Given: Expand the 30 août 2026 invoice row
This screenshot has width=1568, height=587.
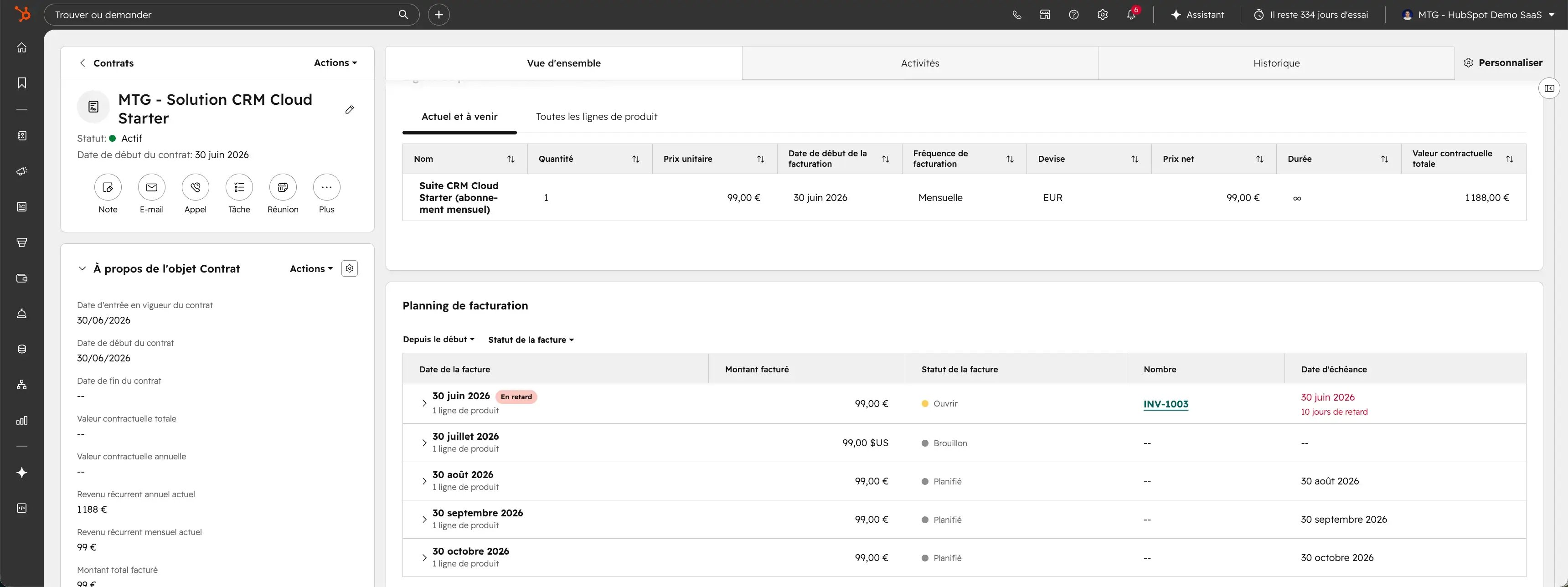Looking at the screenshot, I should point(424,481).
